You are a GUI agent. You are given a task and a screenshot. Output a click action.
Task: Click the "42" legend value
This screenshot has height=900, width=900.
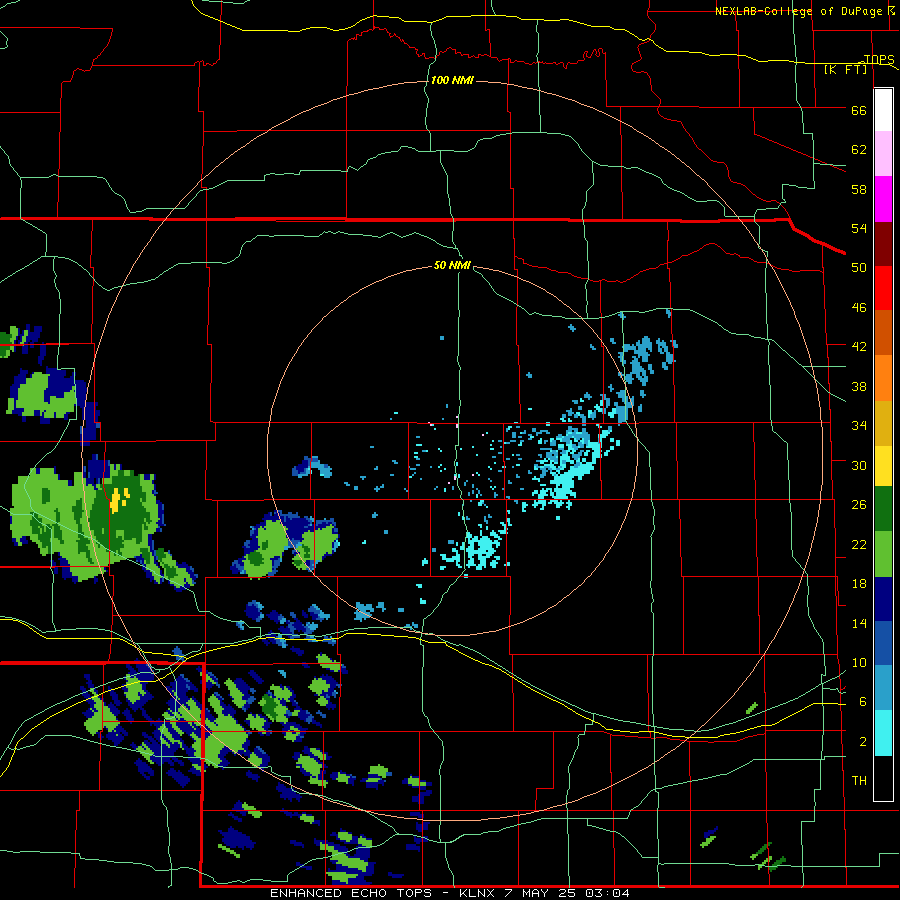point(859,347)
